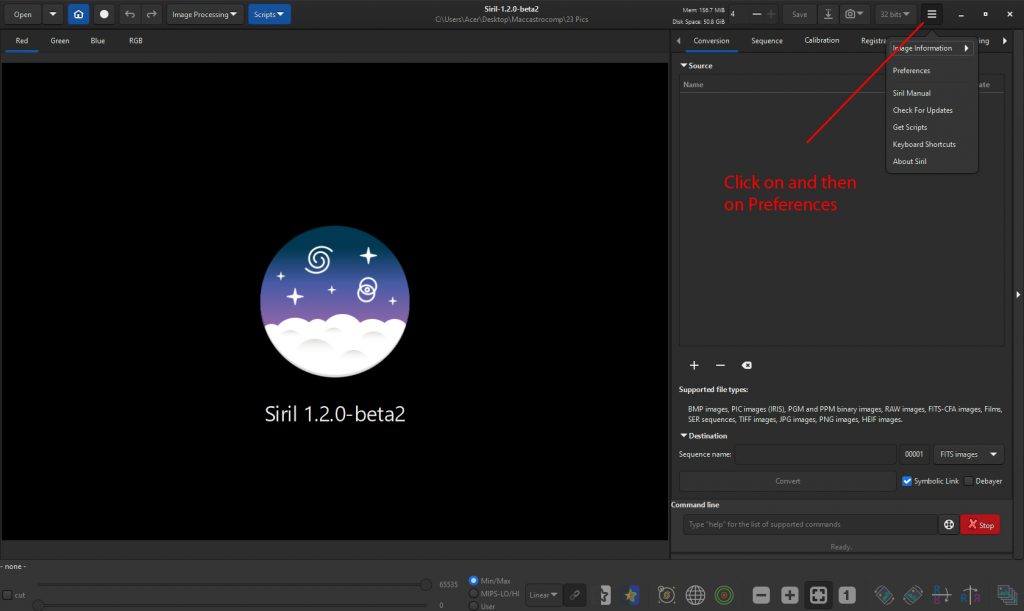Expand the Image Information submenu
Viewport: 1024px width, 611px height.
tap(931, 48)
